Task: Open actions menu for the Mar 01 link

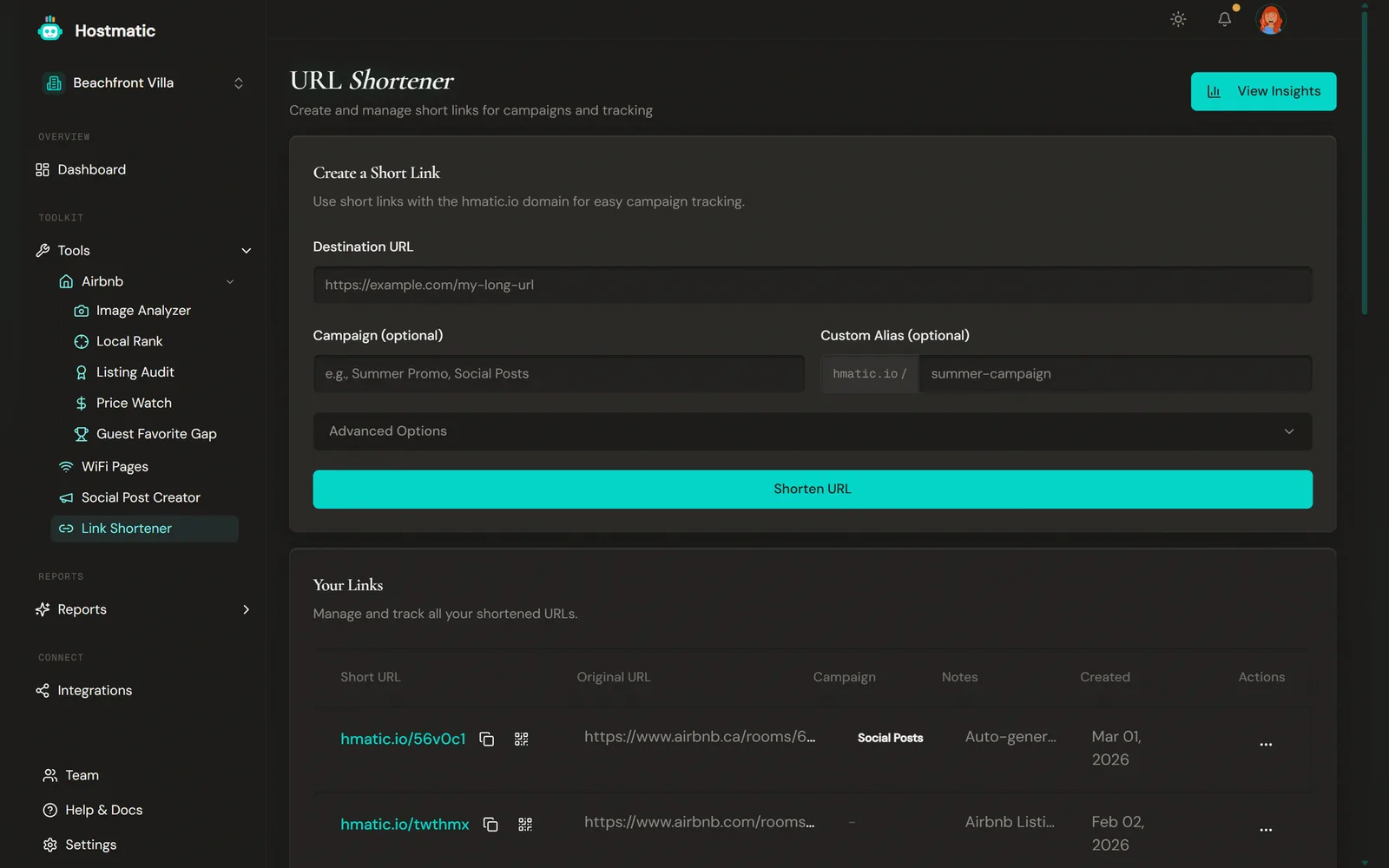Action: [1266, 745]
